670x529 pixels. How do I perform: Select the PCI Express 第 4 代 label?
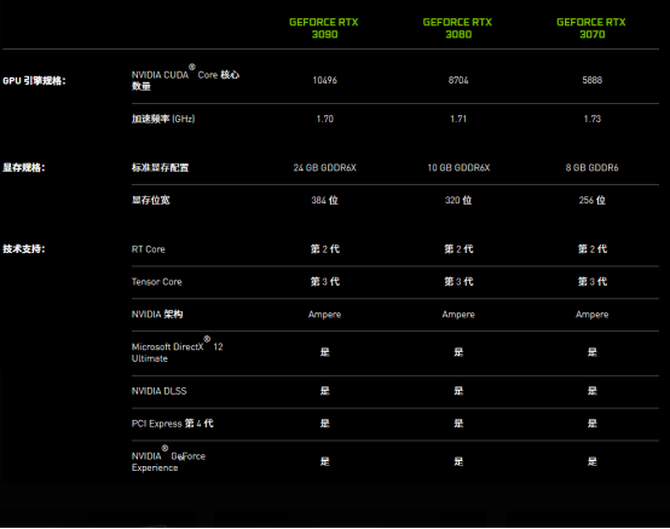(172, 423)
